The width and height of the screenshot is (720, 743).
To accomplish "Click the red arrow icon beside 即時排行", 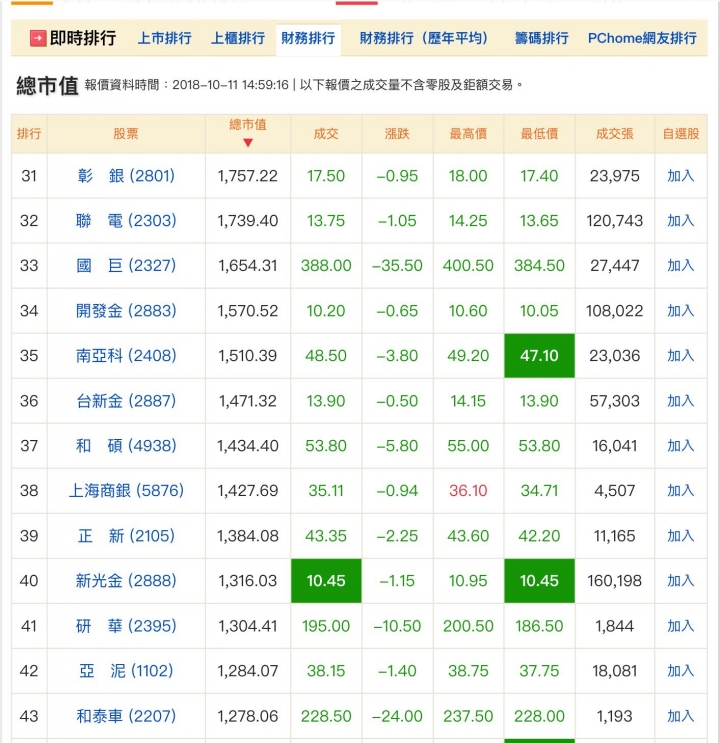I will click(x=38, y=38).
